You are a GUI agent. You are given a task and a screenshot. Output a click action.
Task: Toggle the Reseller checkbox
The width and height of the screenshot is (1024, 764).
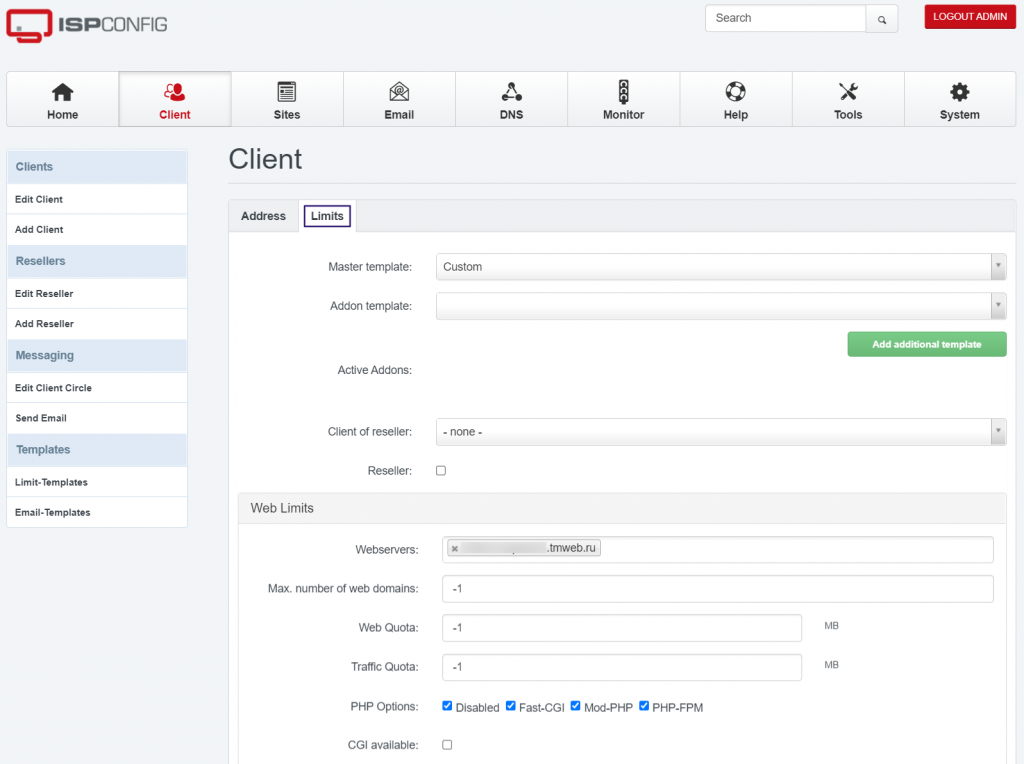point(441,470)
